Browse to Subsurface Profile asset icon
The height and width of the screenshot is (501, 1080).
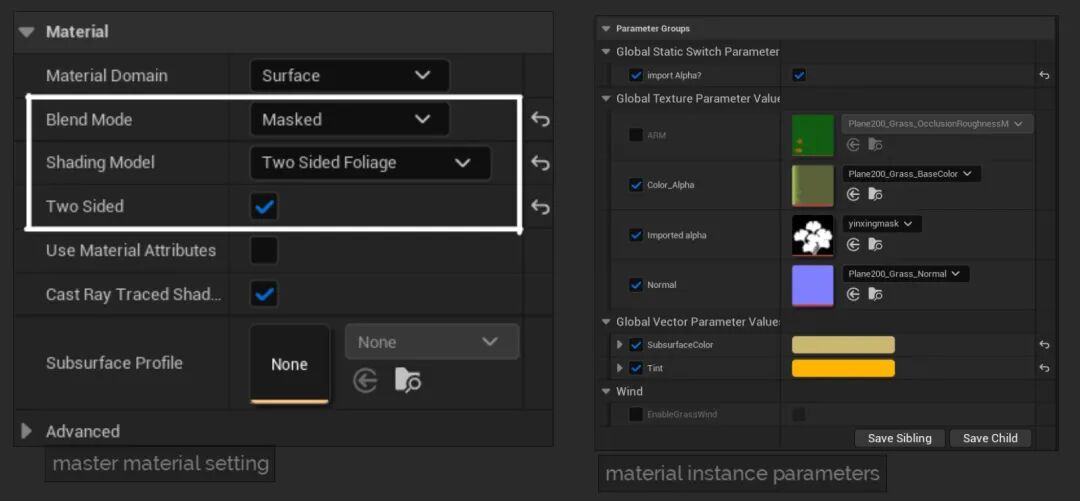[x=407, y=380]
